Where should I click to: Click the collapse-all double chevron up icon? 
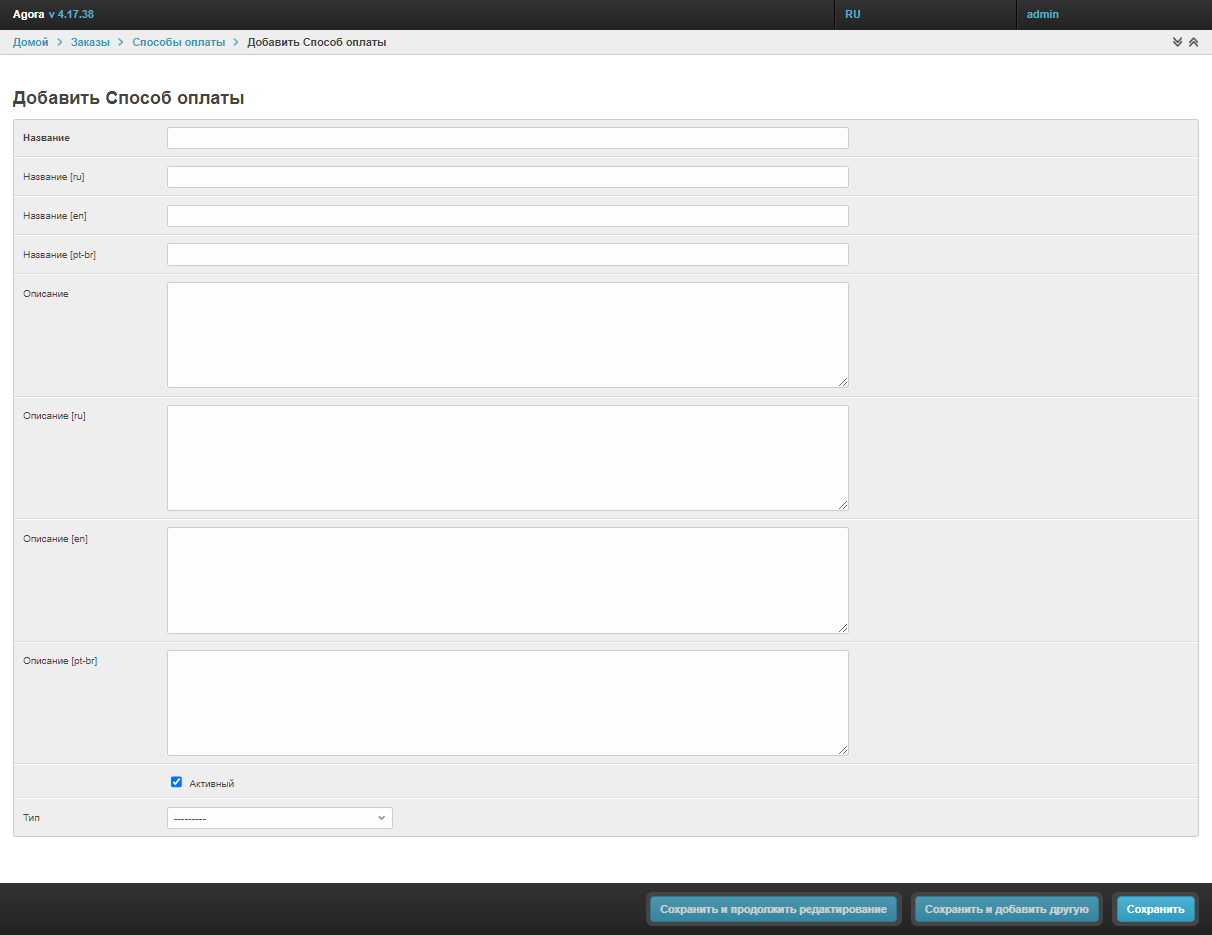point(1193,42)
